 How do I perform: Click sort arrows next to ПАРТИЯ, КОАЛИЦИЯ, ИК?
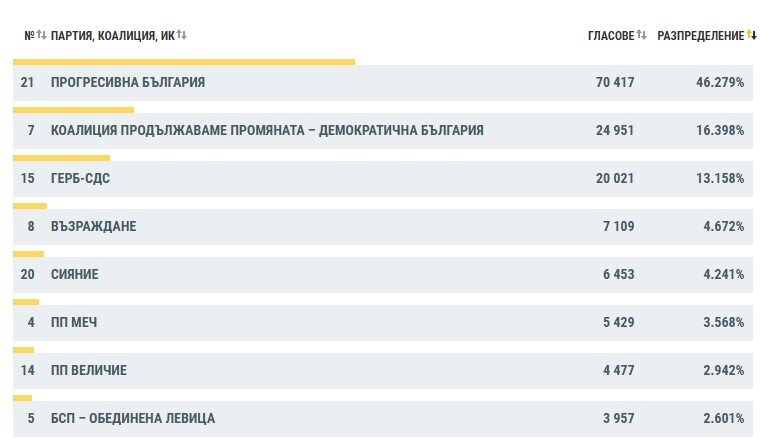click(x=182, y=35)
